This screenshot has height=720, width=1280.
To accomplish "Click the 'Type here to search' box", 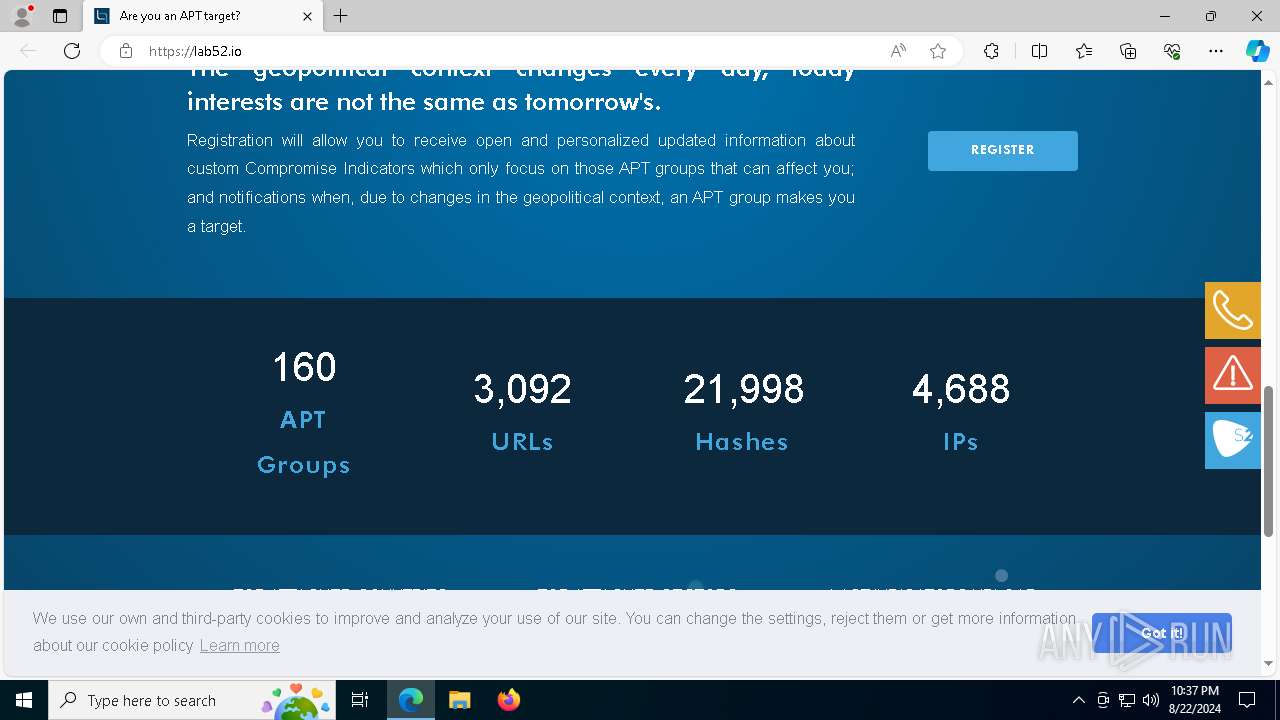I will pyautogui.click(x=192, y=700).
